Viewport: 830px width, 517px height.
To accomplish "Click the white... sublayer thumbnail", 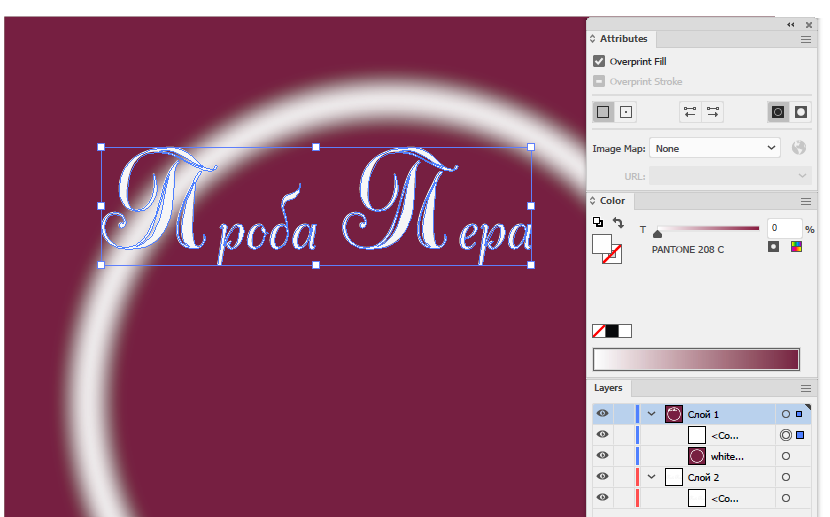I will tap(697, 456).
